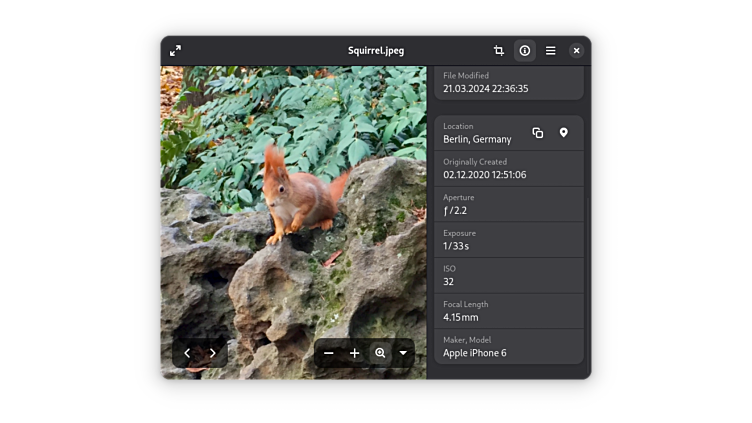The width and height of the screenshot is (752, 423).
Task: Select the File Modified date row
Action: tap(509, 83)
